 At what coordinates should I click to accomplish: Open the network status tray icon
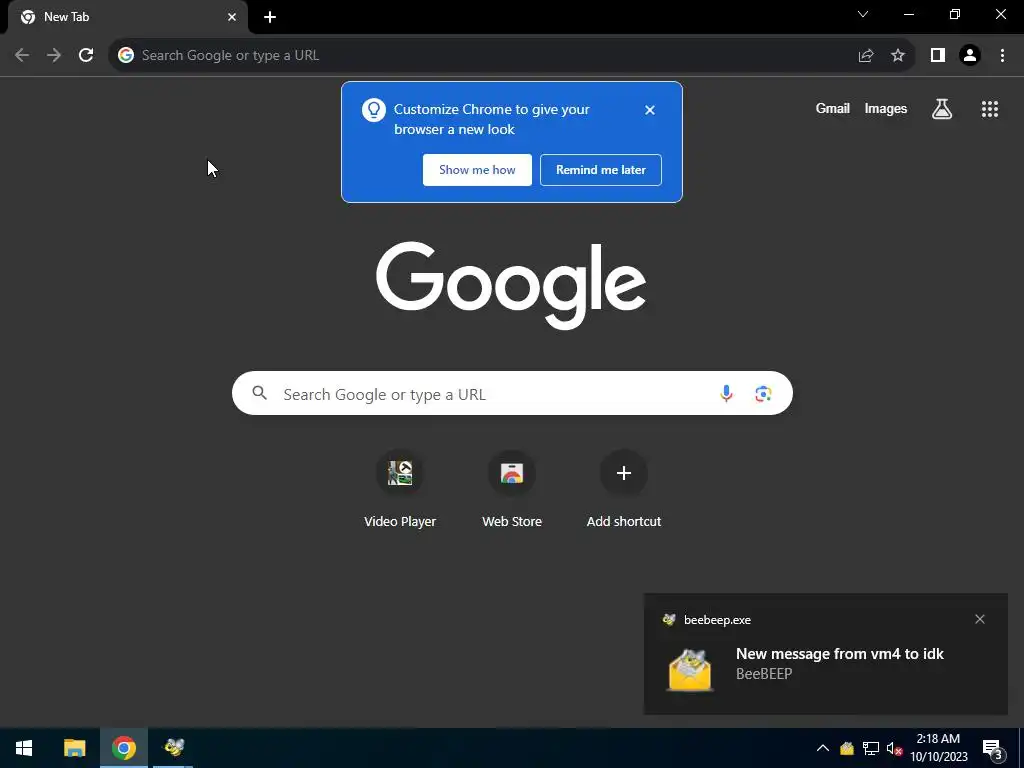coord(871,748)
